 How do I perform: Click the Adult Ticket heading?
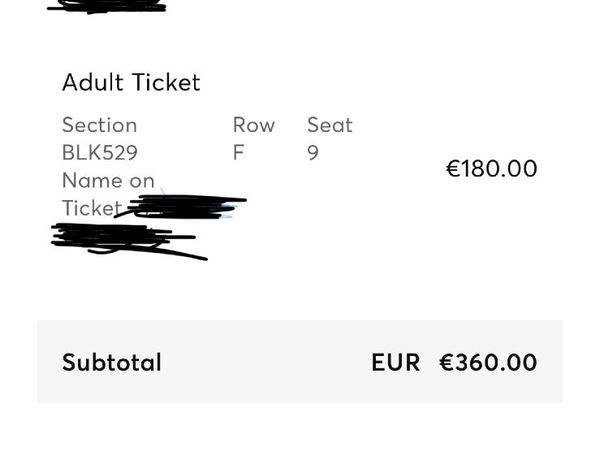tap(131, 82)
